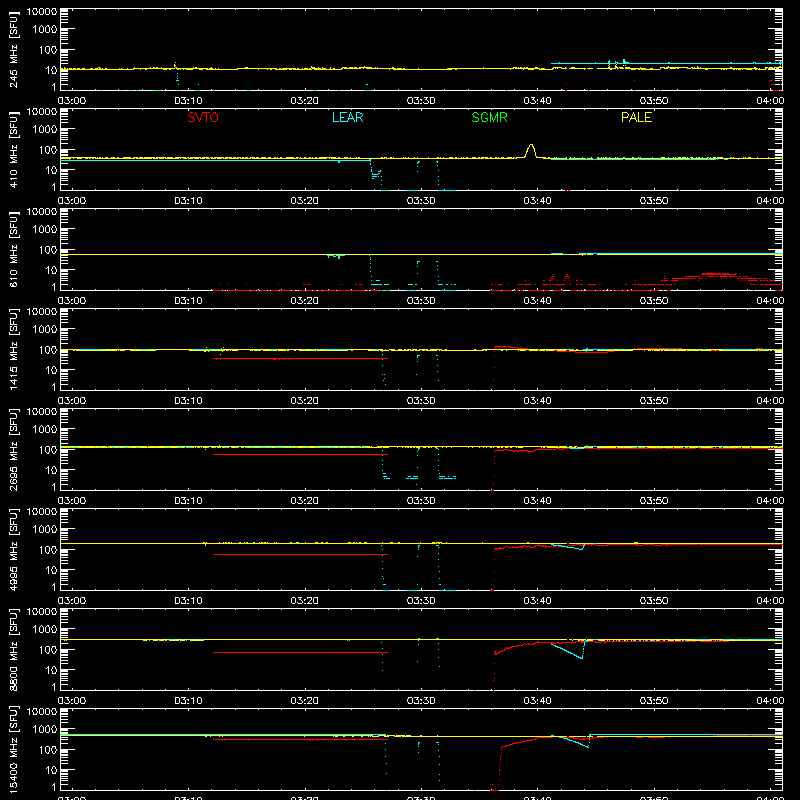Click the 03:10 tick under the 1415 MHz plot
Viewport: 800px width, 800px height.
188,401
